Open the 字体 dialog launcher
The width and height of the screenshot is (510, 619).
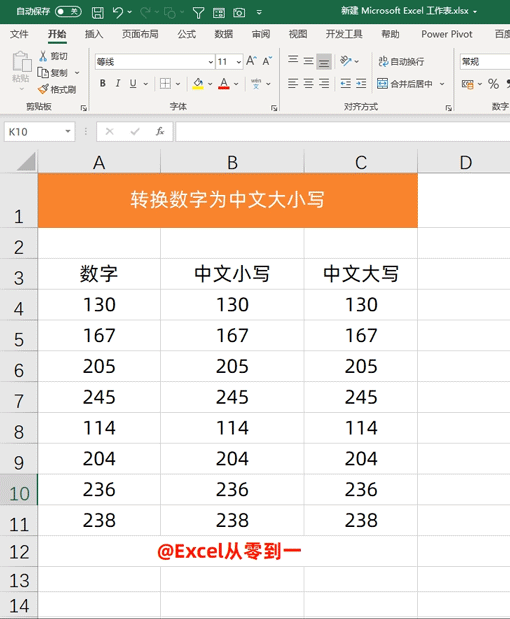pyautogui.click(x=274, y=108)
